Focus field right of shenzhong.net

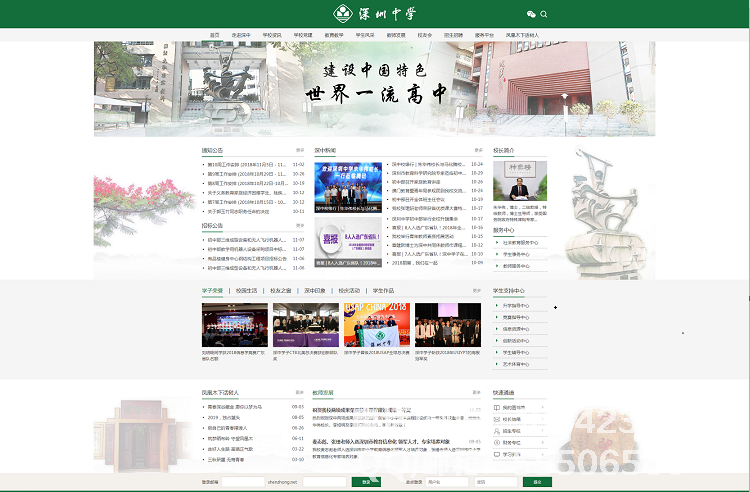coord(325,482)
